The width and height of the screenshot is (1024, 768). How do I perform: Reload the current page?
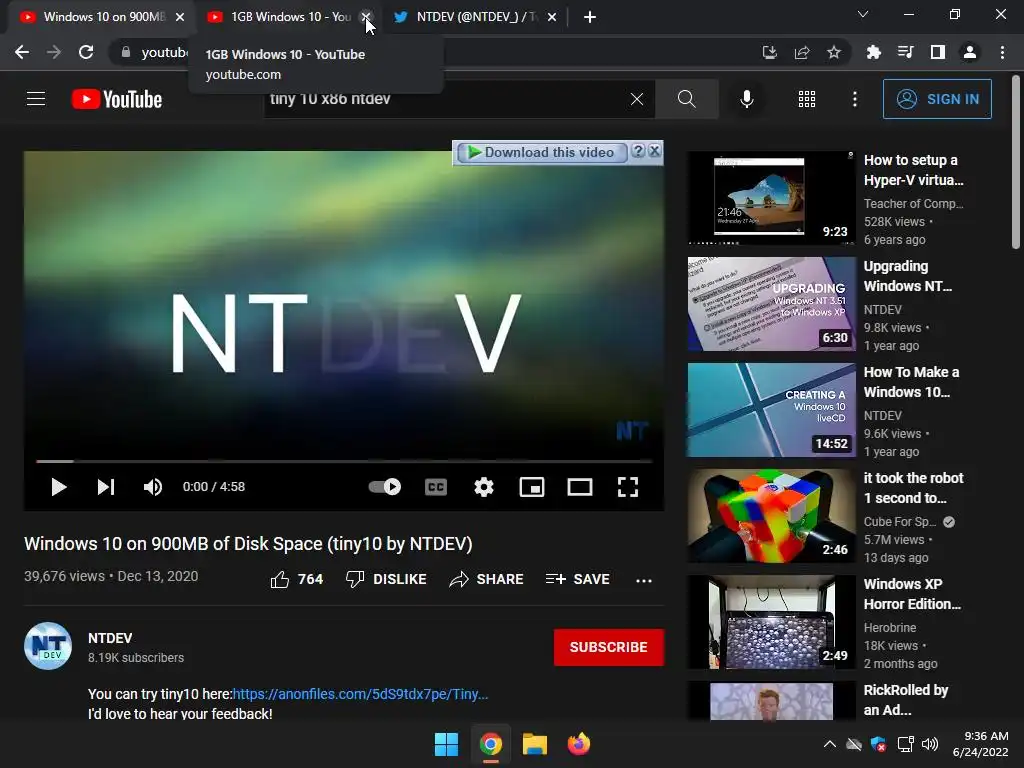click(x=86, y=52)
